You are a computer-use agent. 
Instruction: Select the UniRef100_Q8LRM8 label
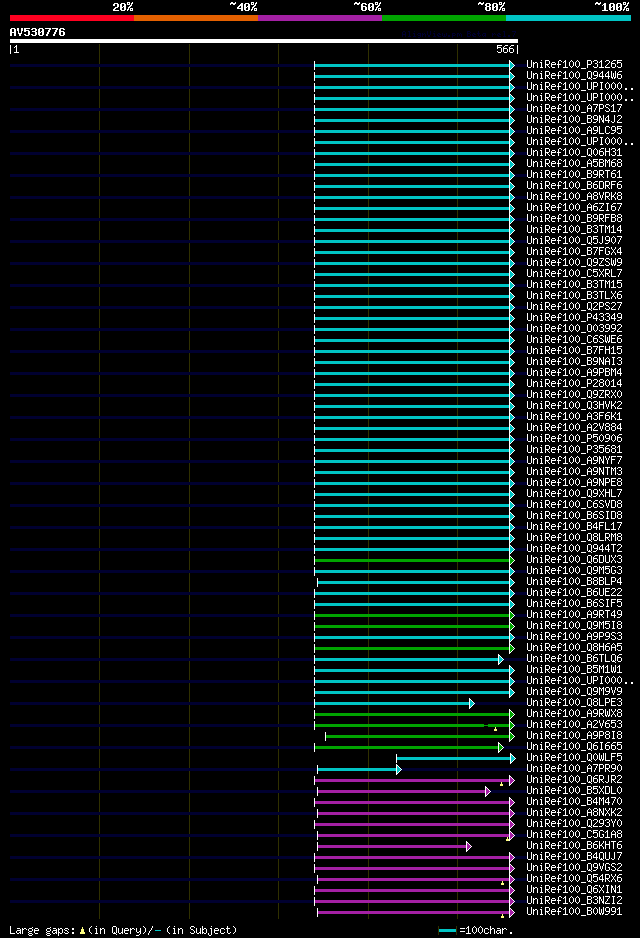[574, 538]
